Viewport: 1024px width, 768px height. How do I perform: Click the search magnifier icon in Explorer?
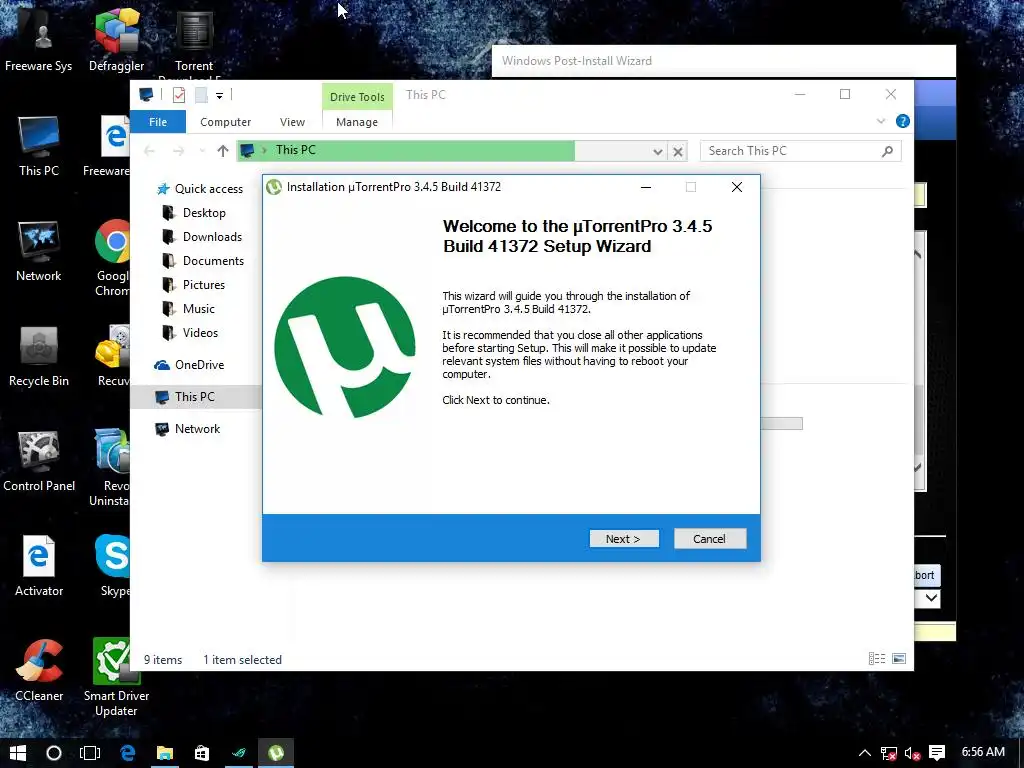887,151
